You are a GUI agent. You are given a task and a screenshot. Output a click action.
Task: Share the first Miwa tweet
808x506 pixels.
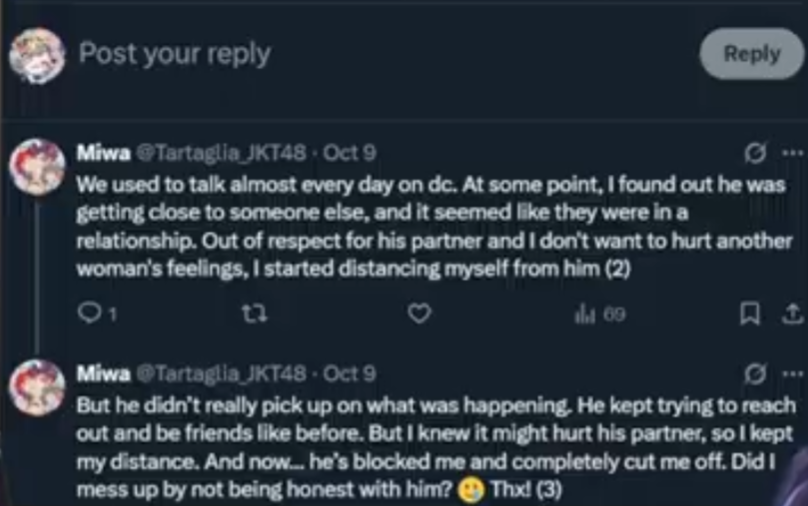[793, 313]
